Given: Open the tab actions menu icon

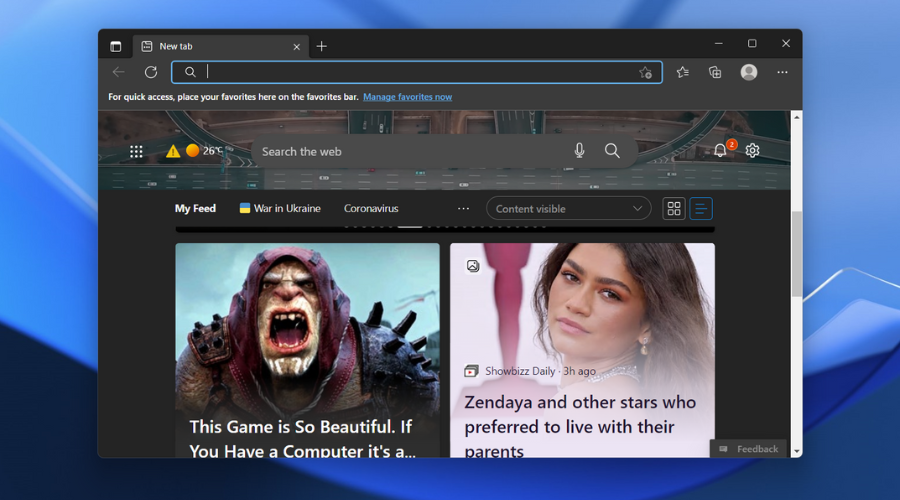Looking at the screenshot, I should coord(115,46).
